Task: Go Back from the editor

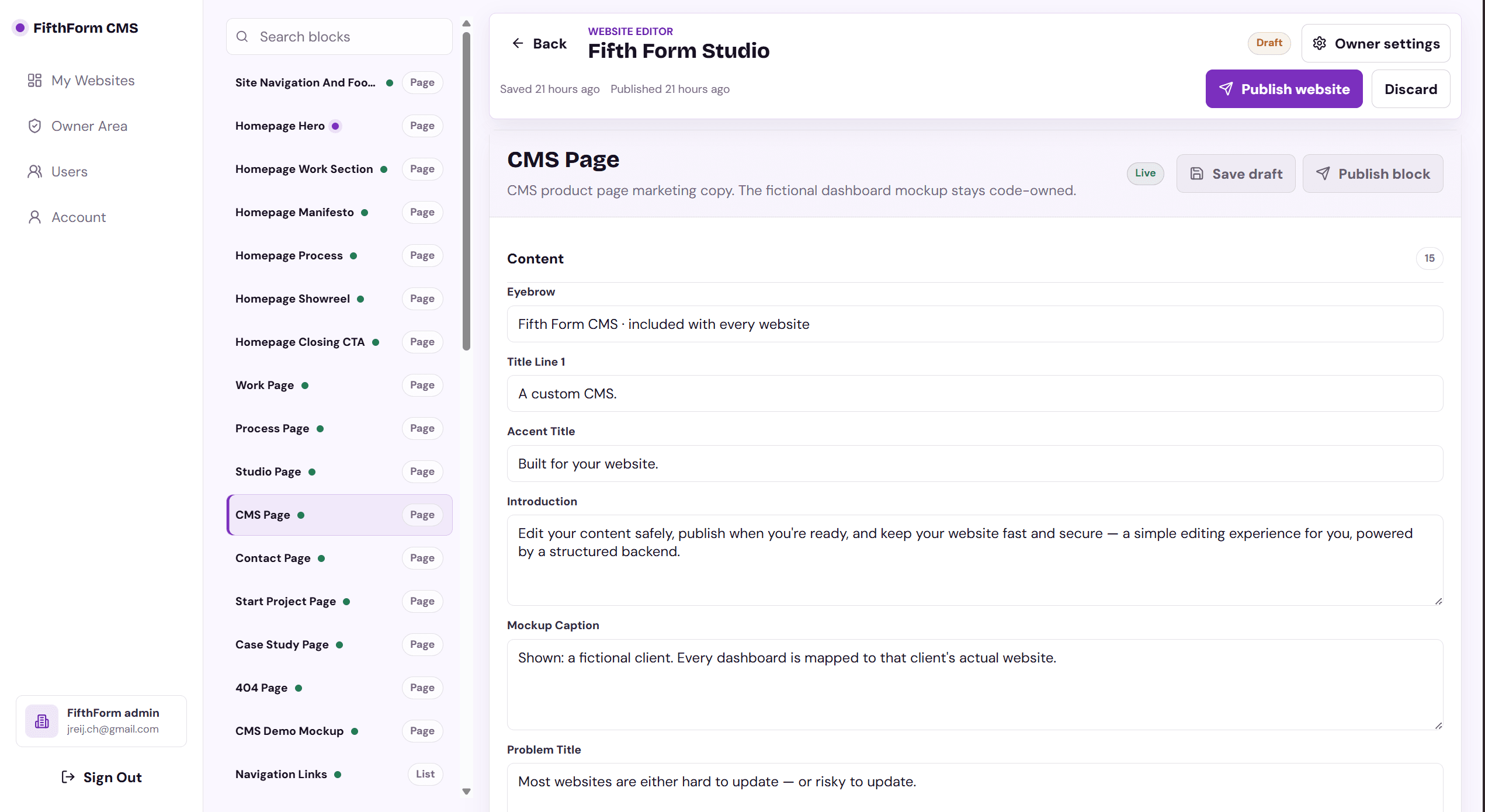Action: click(x=539, y=43)
